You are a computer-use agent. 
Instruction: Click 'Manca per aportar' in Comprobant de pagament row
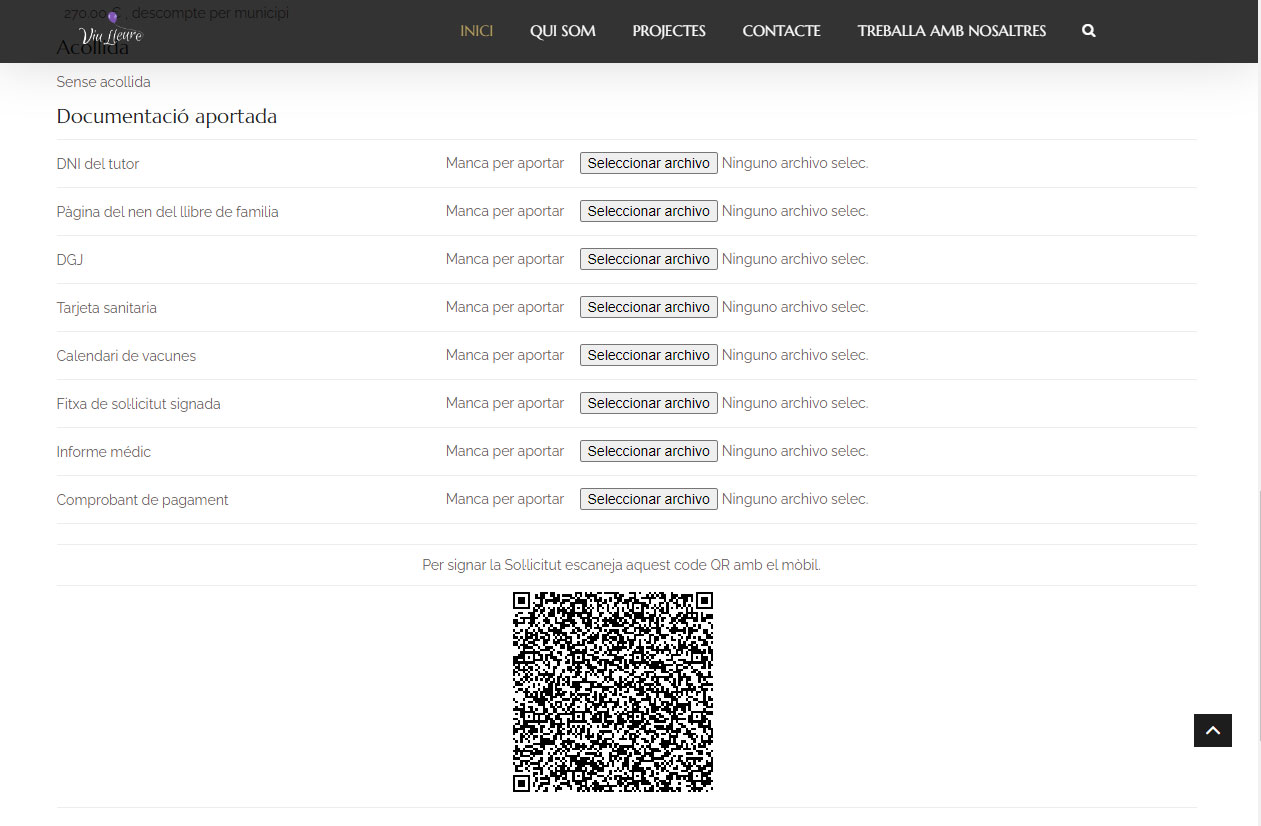[x=505, y=499]
